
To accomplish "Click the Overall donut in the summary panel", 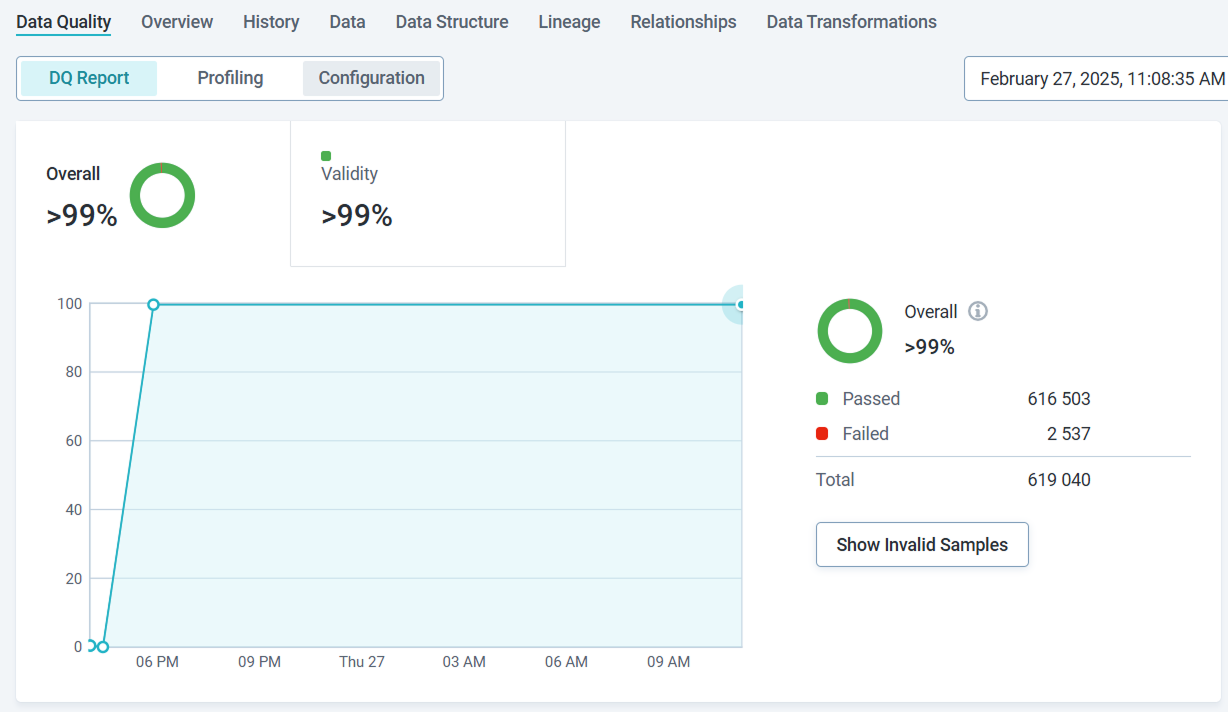I will [849, 330].
